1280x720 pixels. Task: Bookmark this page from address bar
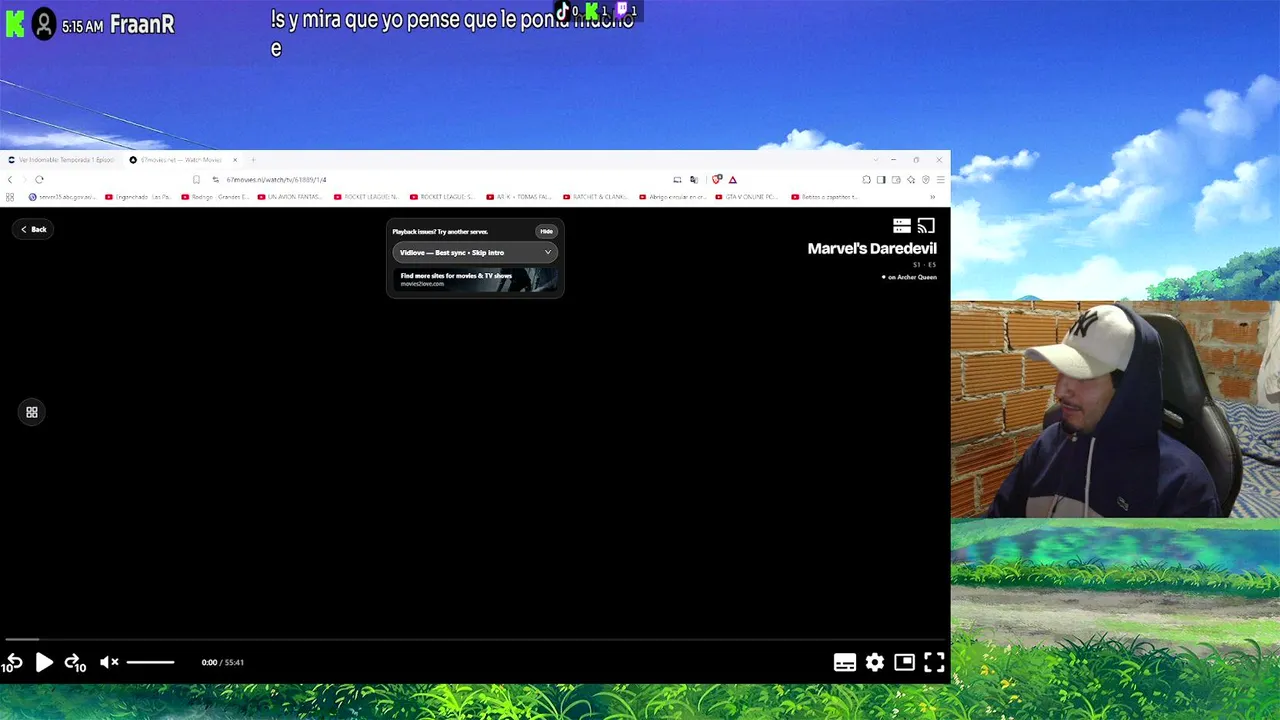tap(196, 180)
